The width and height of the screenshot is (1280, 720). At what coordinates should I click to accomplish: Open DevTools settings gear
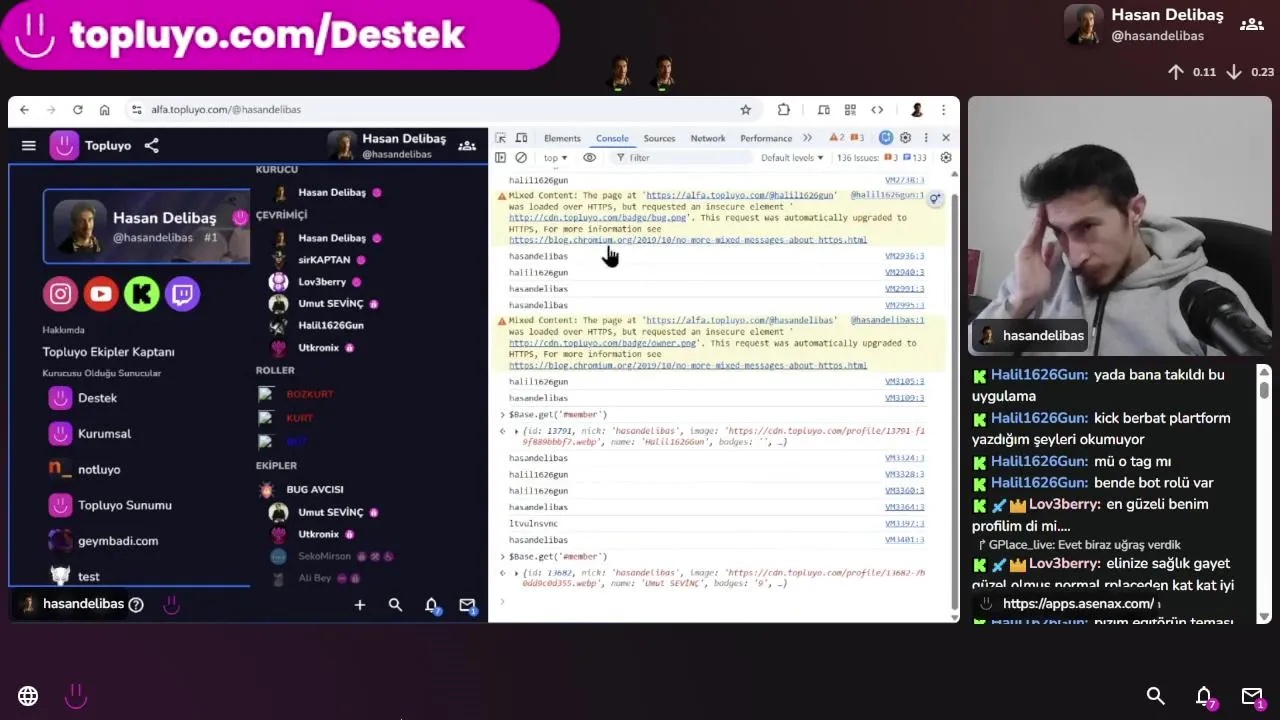pos(905,138)
